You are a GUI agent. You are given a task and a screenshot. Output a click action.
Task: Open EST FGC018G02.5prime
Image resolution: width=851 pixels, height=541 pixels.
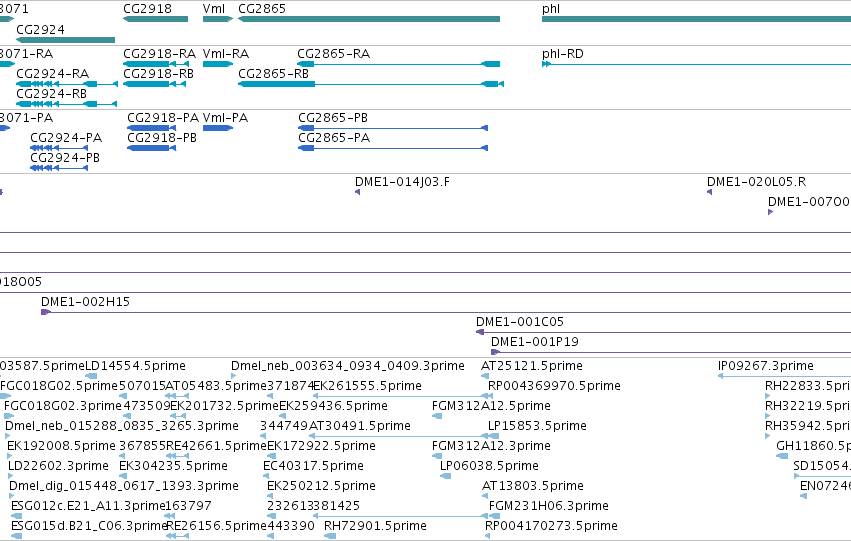[59, 386]
